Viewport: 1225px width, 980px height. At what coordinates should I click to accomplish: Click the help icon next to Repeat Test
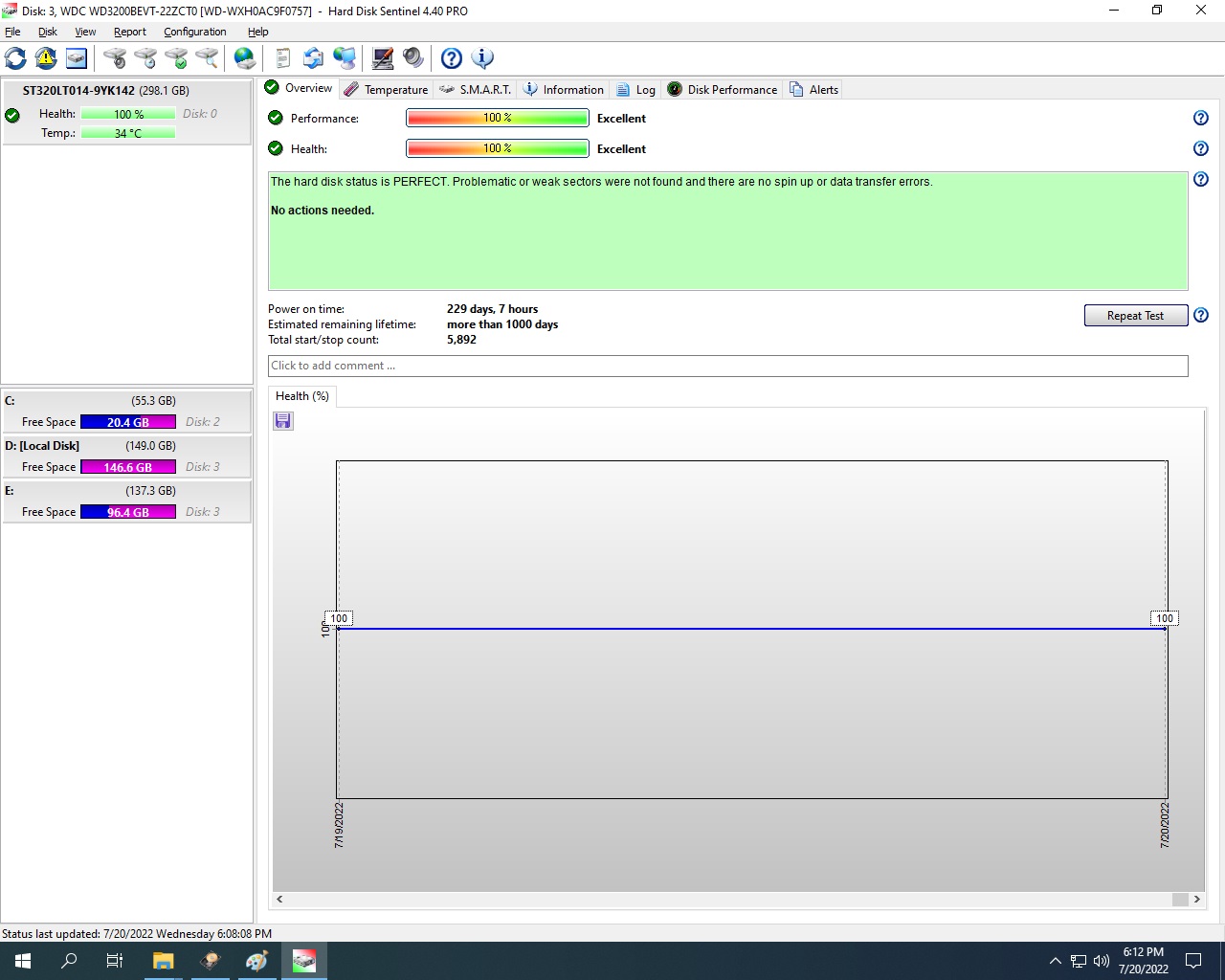1201,315
